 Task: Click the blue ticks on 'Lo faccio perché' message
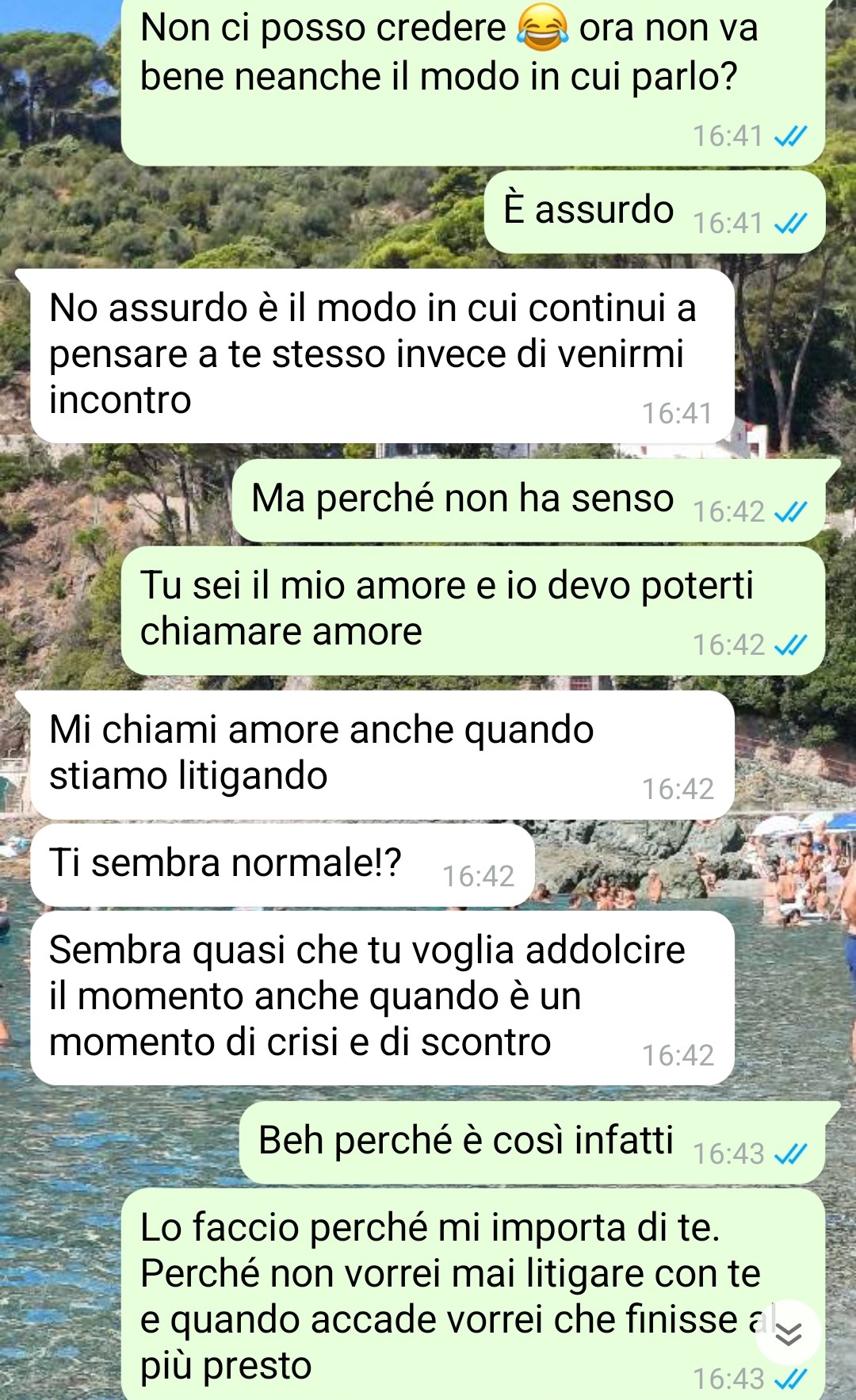pos(790,1379)
